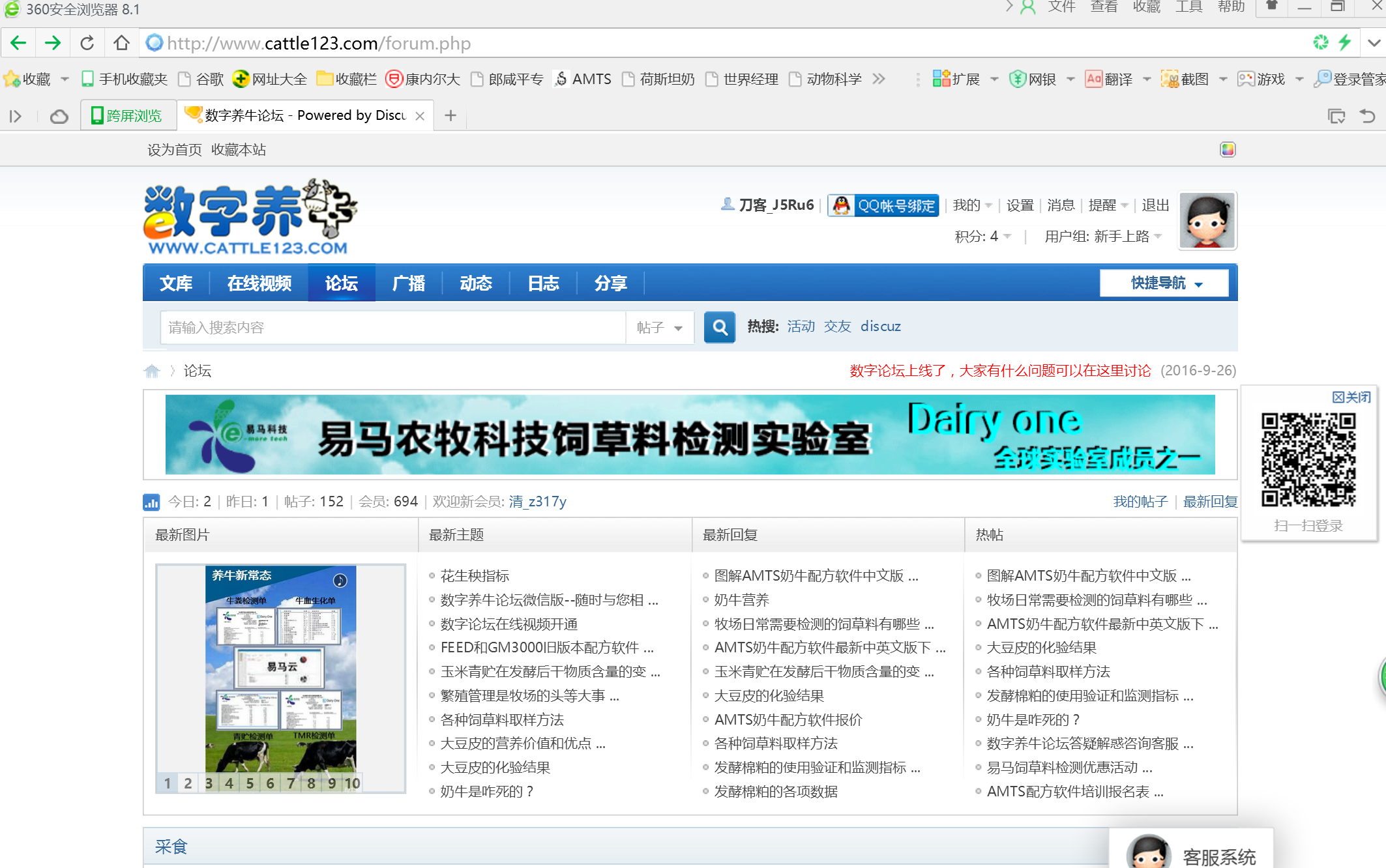Click the forum statistics chart icon
The height and width of the screenshot is (868, 1386).
pyautogui.click(x=151, y=502)
